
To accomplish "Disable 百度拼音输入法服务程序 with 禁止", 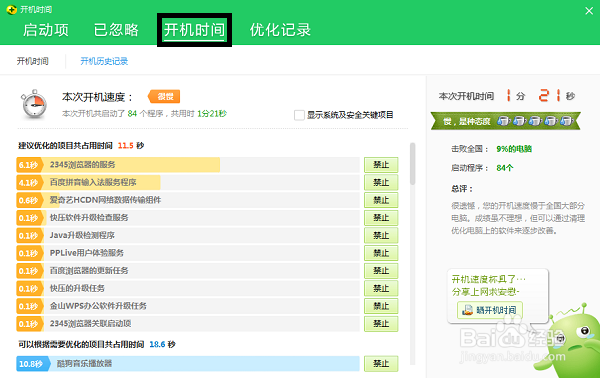I will pyautogui.click(x=381, y=182).
